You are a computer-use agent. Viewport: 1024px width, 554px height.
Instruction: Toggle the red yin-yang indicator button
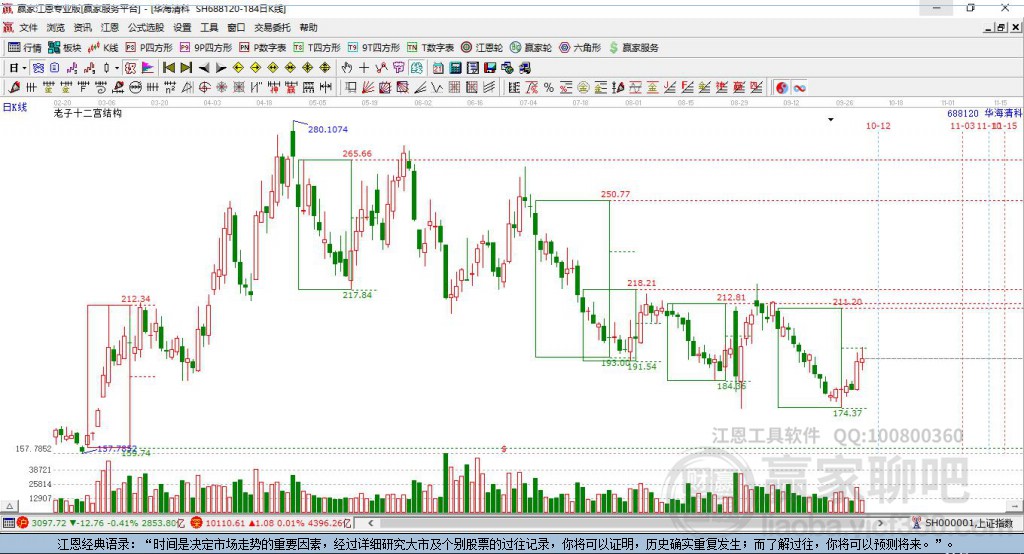[x=782, y=87]
